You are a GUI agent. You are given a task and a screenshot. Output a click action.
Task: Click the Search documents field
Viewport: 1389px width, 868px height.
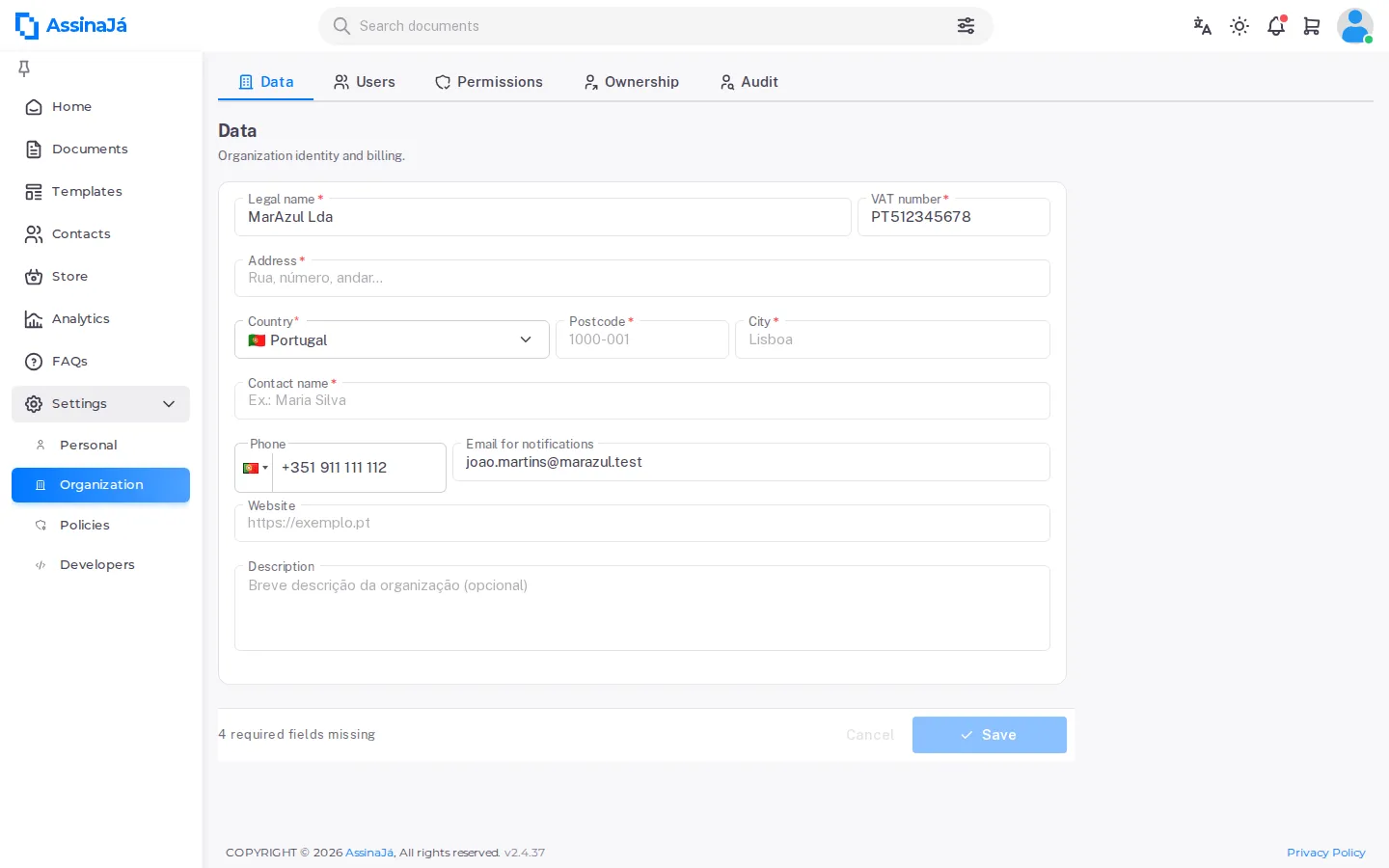(x=646, y=26)
